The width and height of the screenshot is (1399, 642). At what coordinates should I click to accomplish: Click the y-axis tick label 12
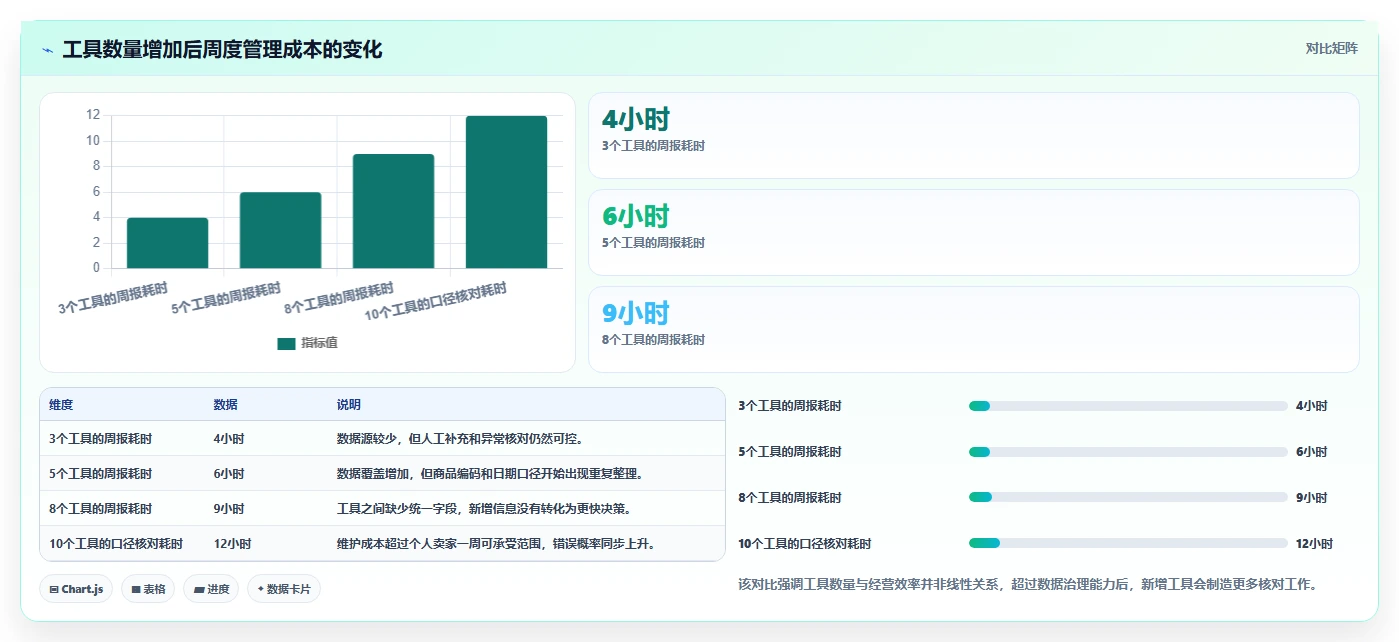[x=93, y=115]
